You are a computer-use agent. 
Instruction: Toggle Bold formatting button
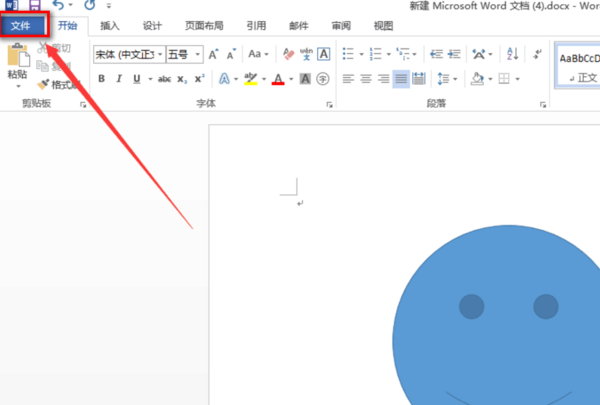[x=101, y=78]
